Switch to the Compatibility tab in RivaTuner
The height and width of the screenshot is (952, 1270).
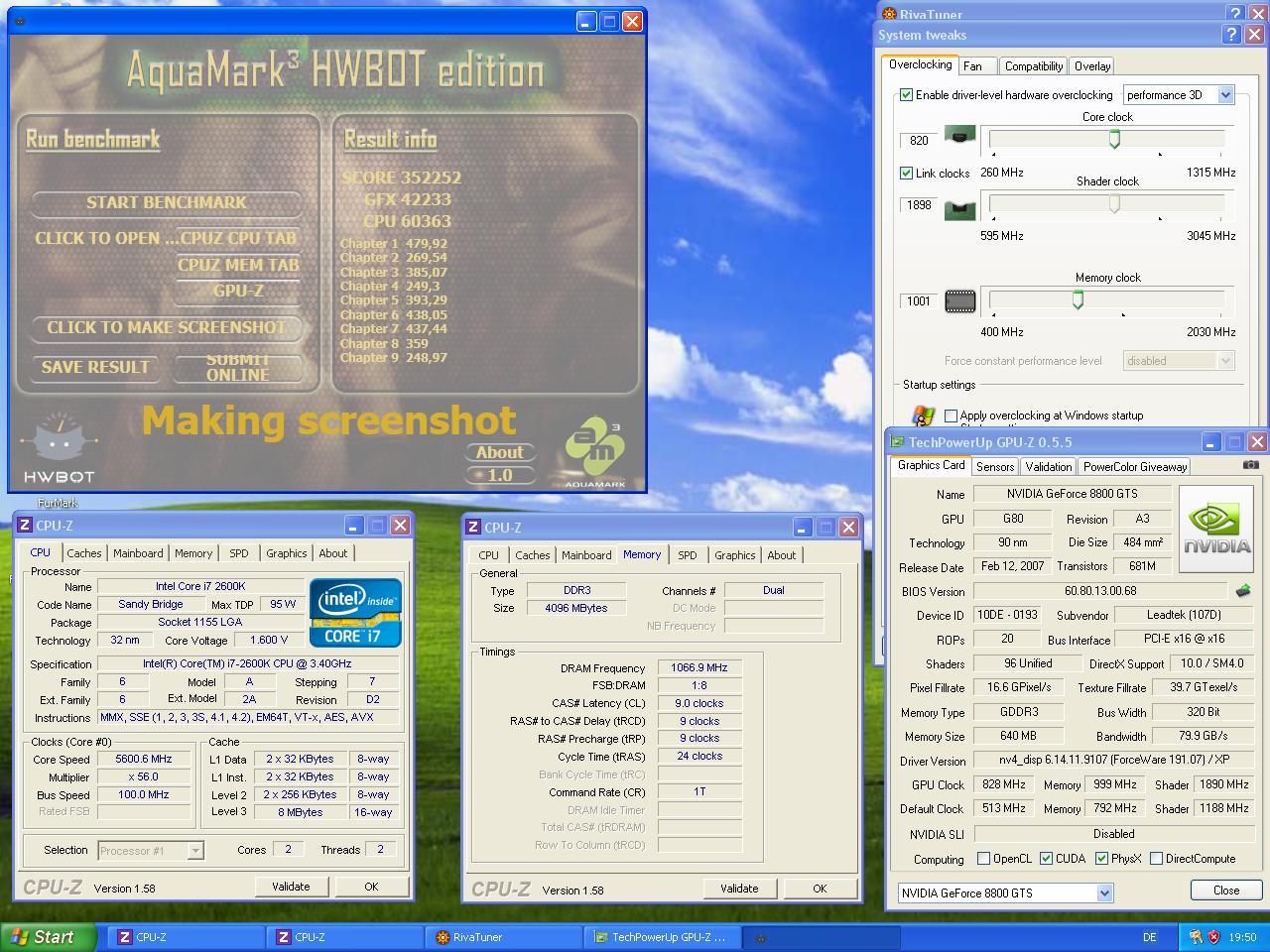pos(1033,66)
